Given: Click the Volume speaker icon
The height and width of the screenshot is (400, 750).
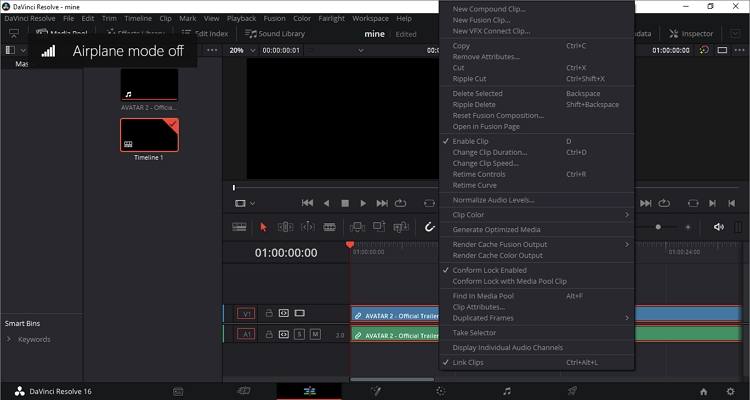Looking at the screenshot, I should coord(718,227).
